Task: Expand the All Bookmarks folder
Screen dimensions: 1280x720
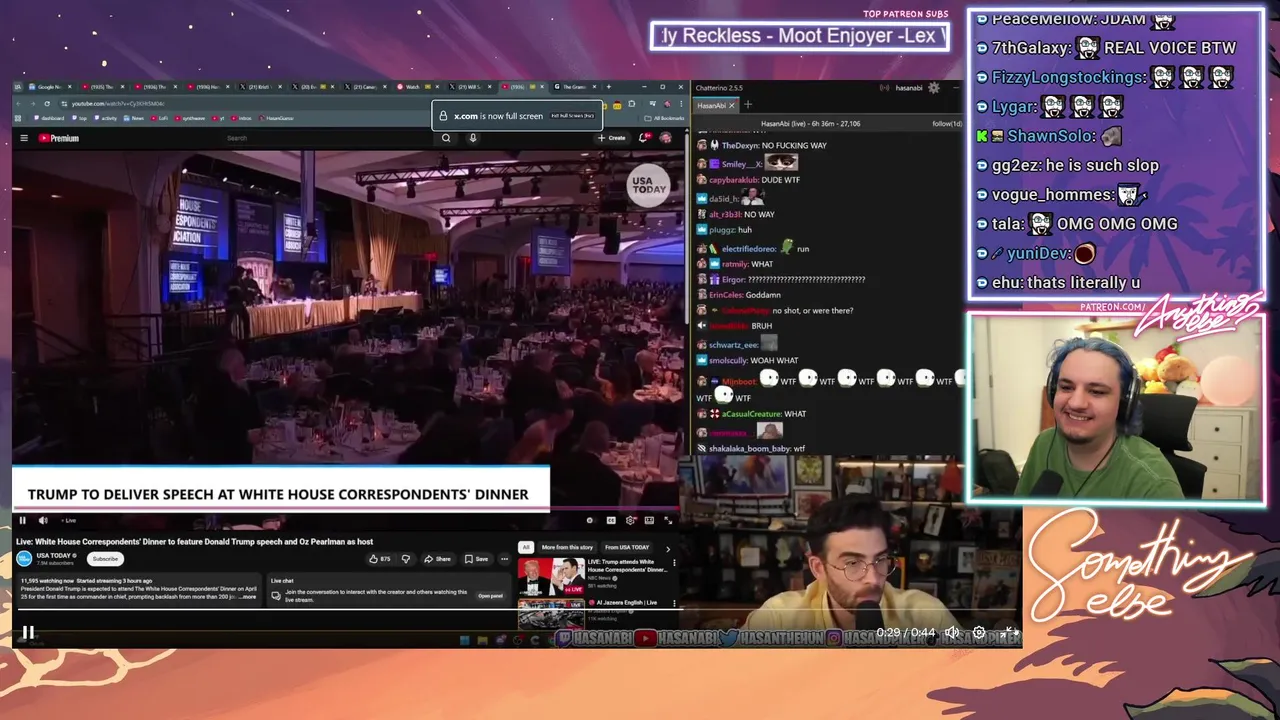Action: click(664, 118)
